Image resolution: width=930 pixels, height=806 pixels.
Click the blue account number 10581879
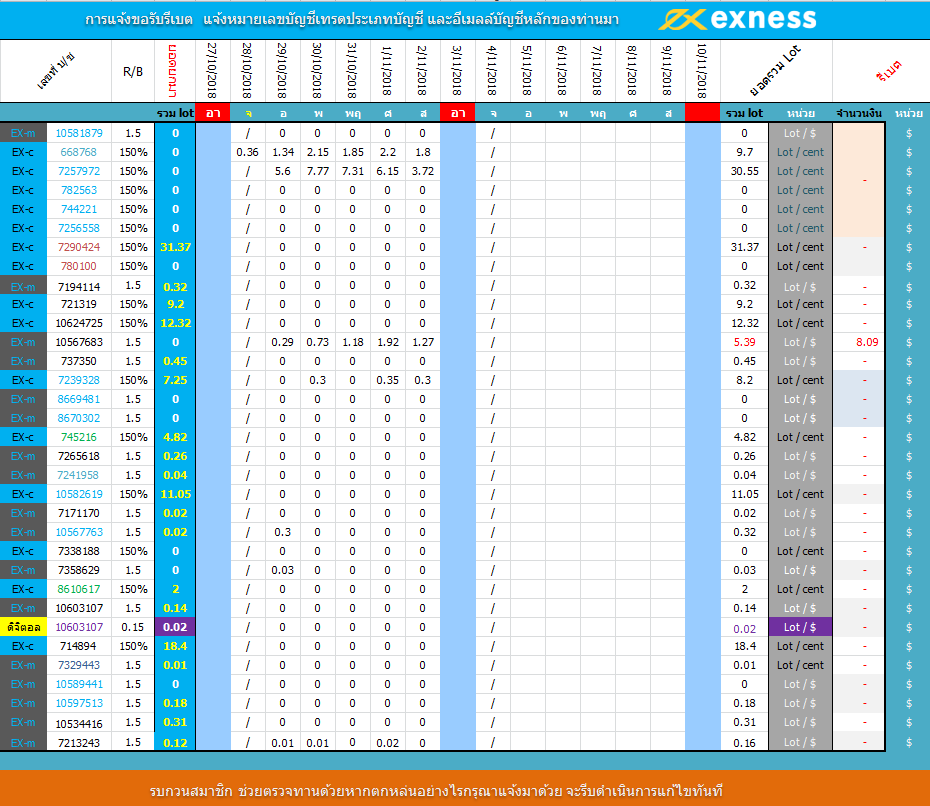click(x=78, y=133)
